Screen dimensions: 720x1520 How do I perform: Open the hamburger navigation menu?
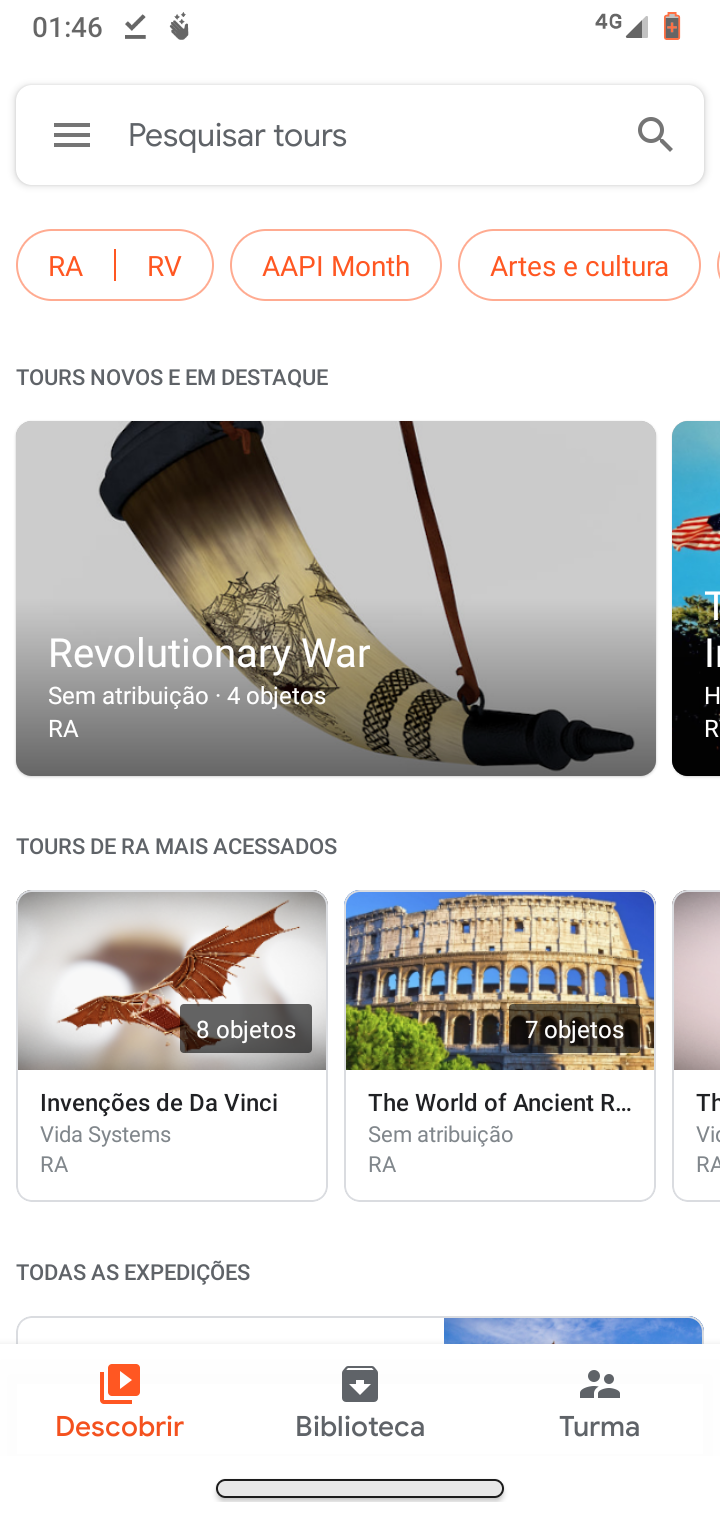72,135
